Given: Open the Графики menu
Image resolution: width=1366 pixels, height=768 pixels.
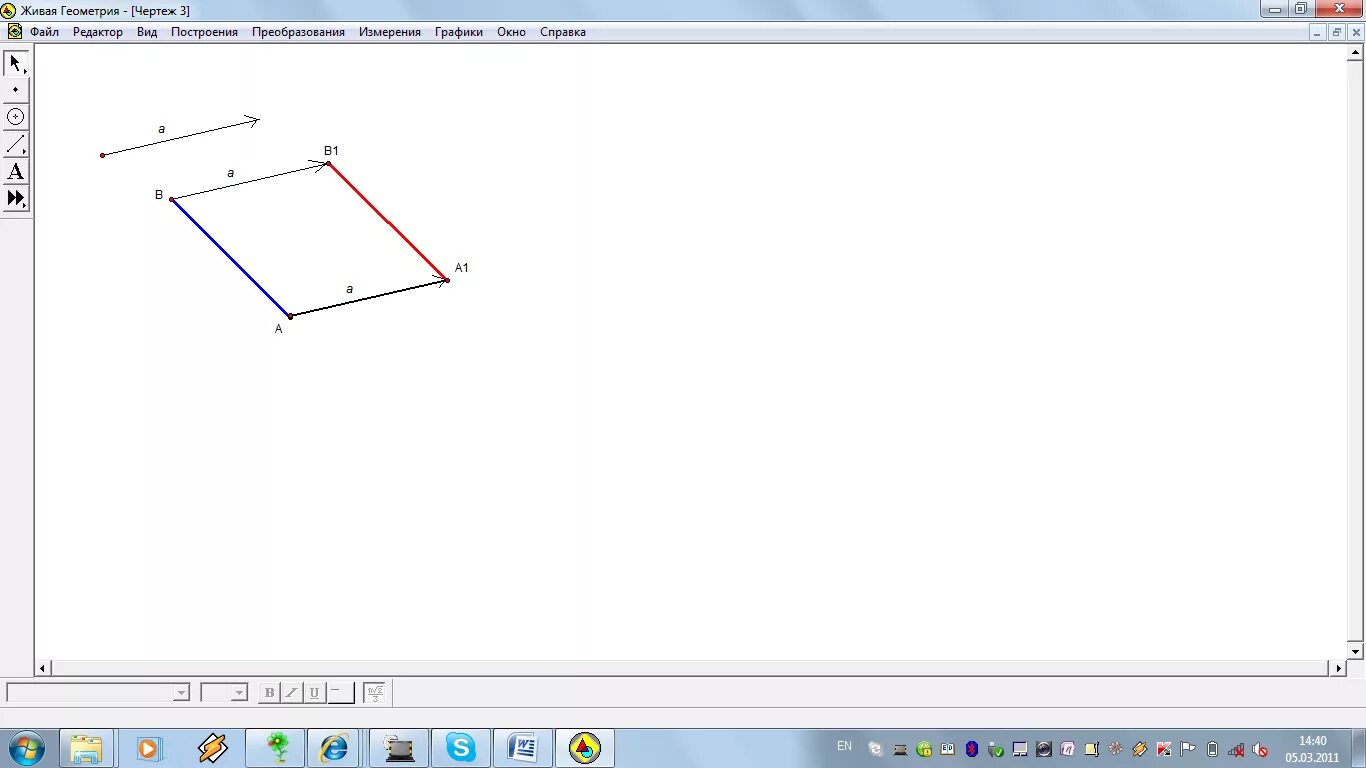Looking at the screenshot, I should click(459, 32).
